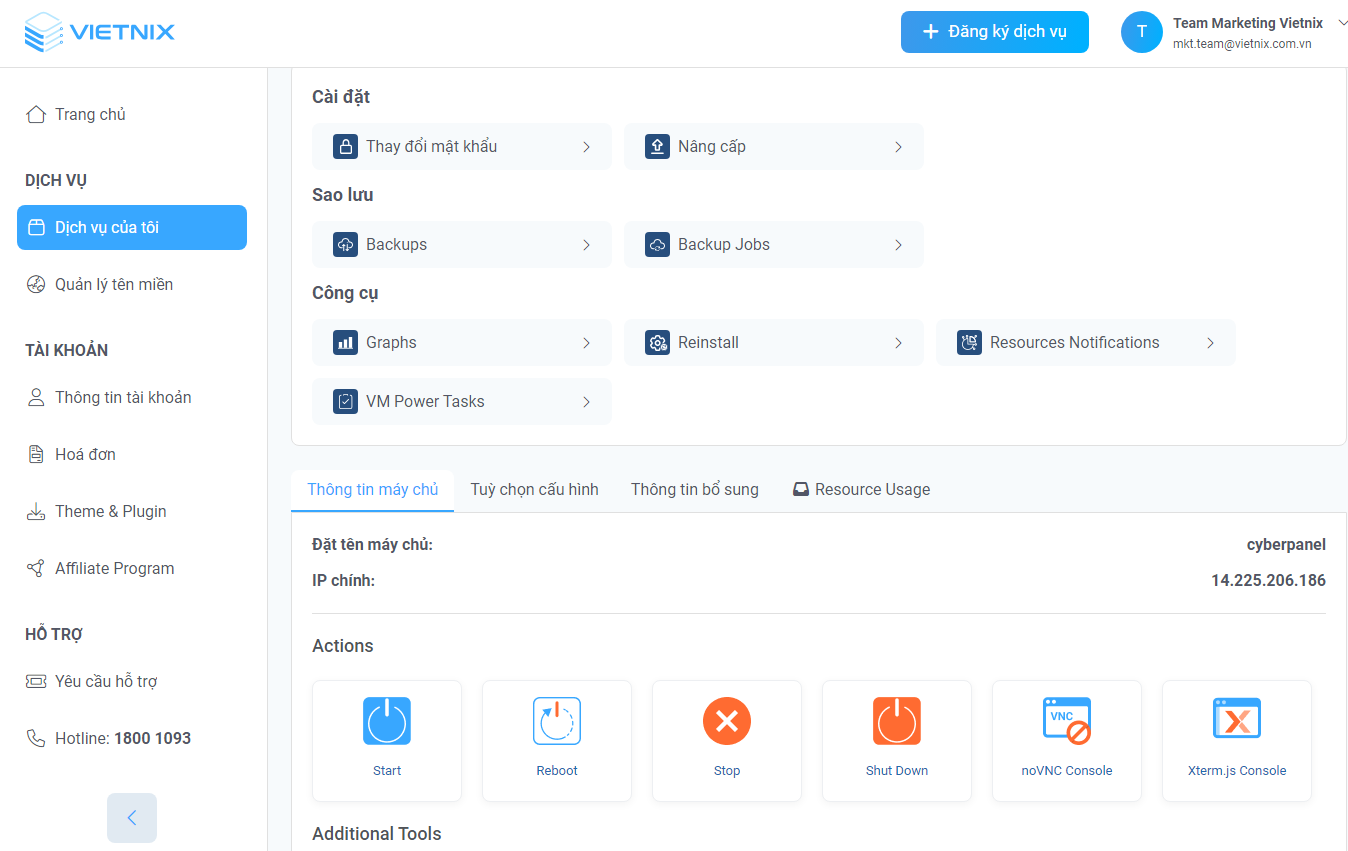Open the noVNC Console icon
Viewport: 1348px width, 851px height.
point(1067,718)
